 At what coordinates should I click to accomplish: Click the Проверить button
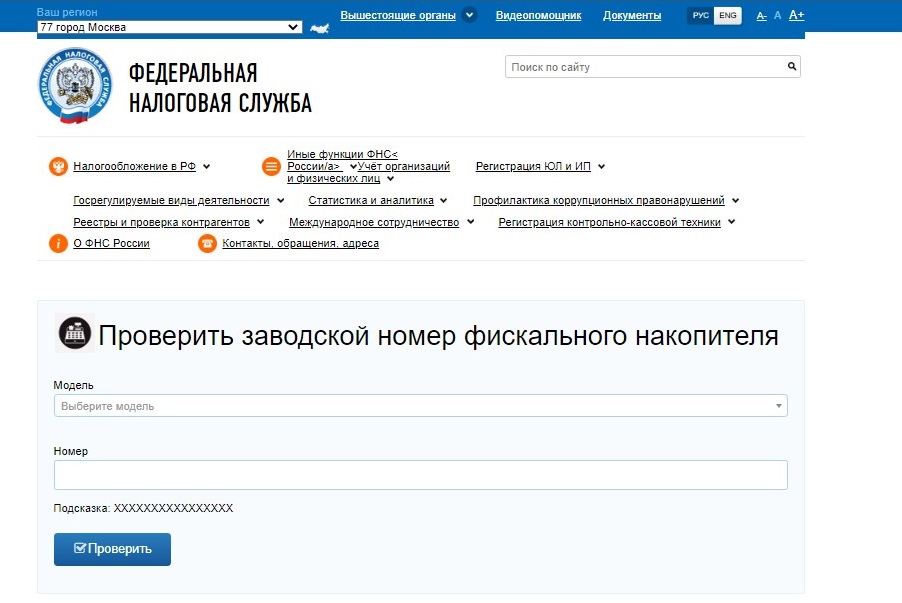(112, 549)
